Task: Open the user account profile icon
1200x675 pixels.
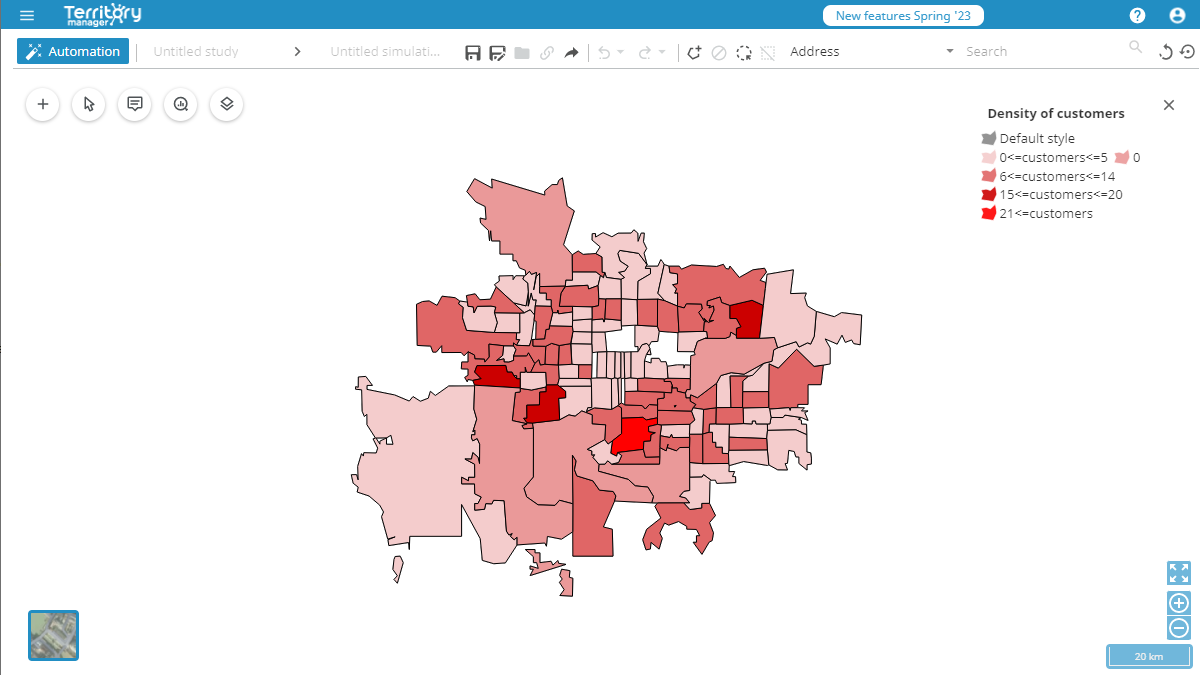Action: (1177, 16)
